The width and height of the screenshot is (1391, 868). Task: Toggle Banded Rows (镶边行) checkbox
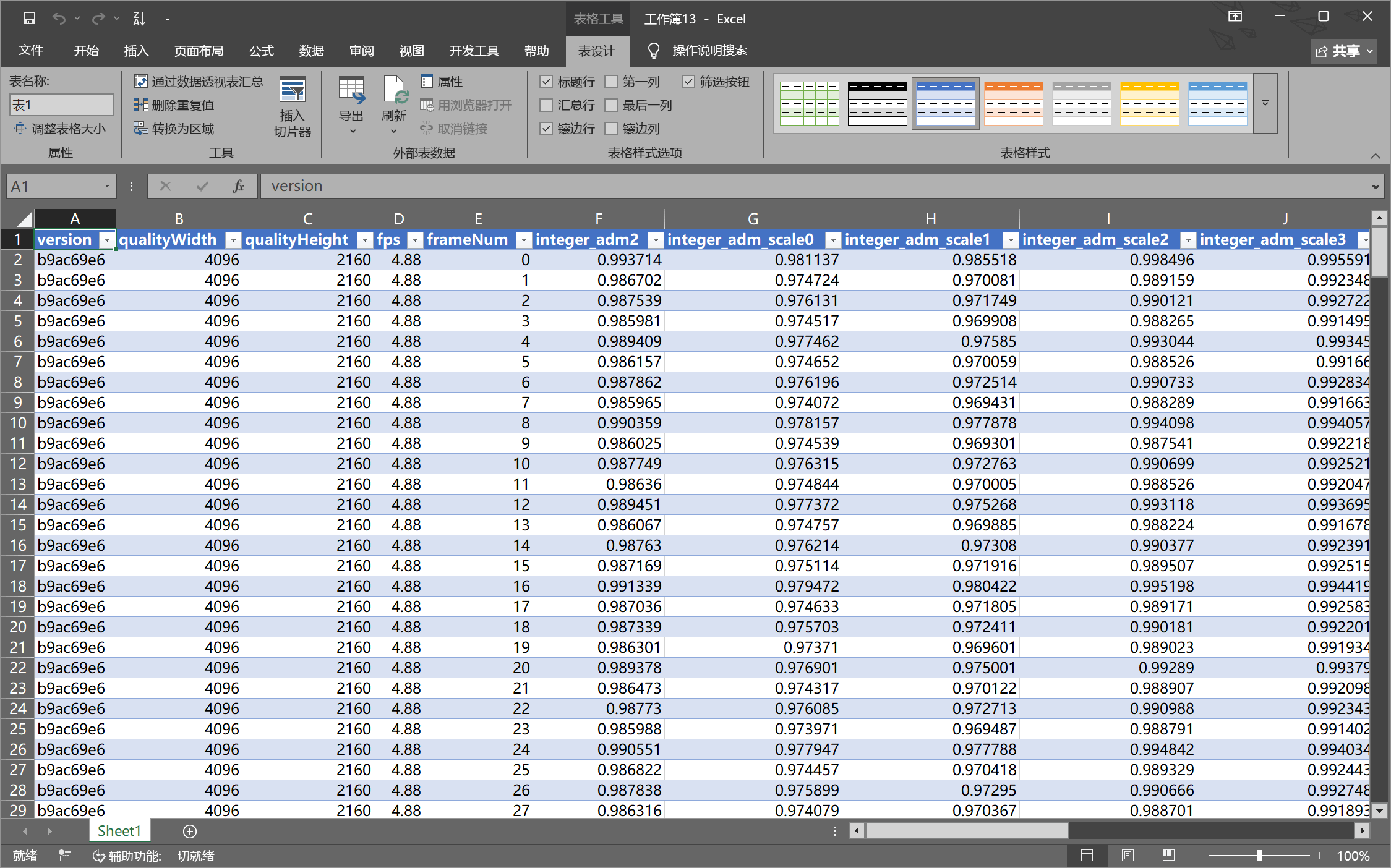546,129
